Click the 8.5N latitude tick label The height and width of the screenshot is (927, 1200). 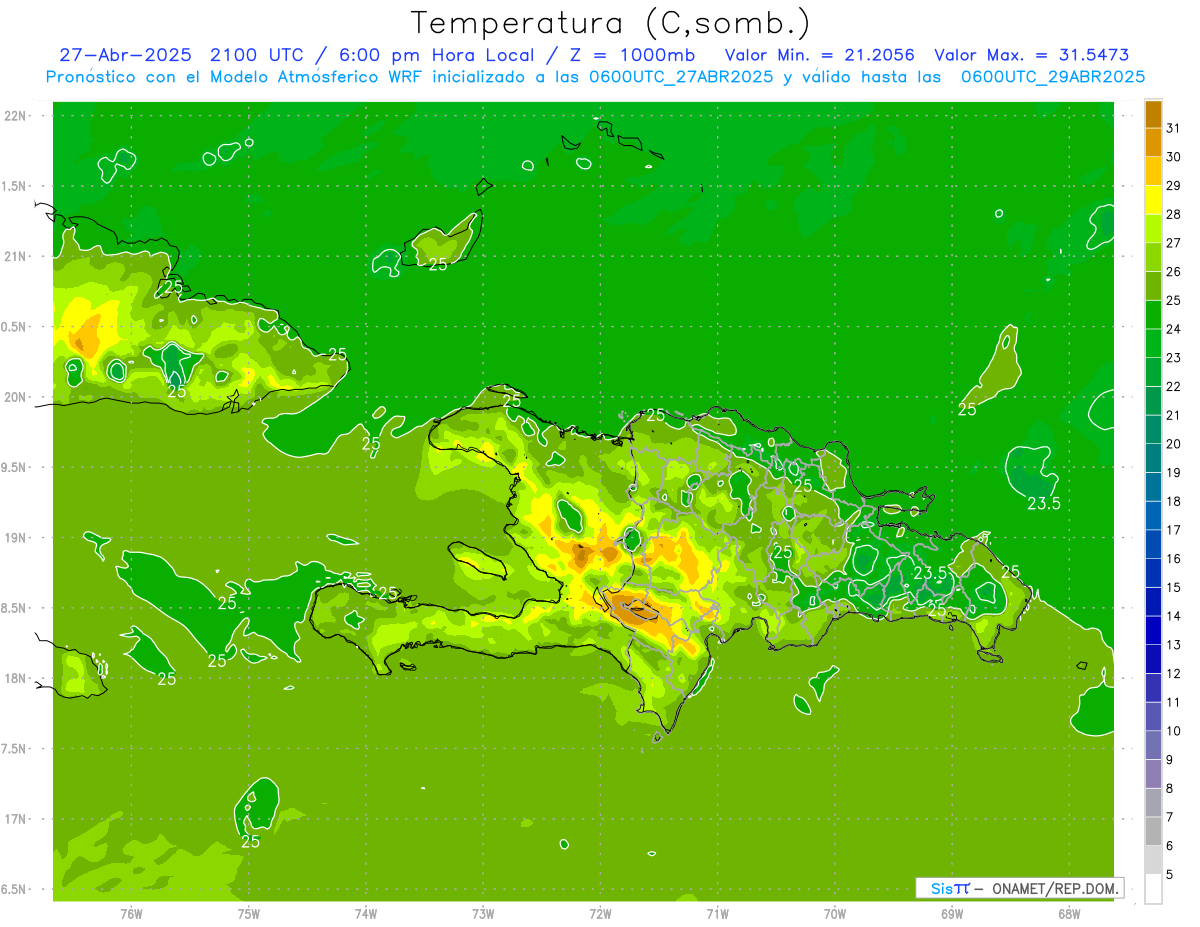[x=15, y=609]
